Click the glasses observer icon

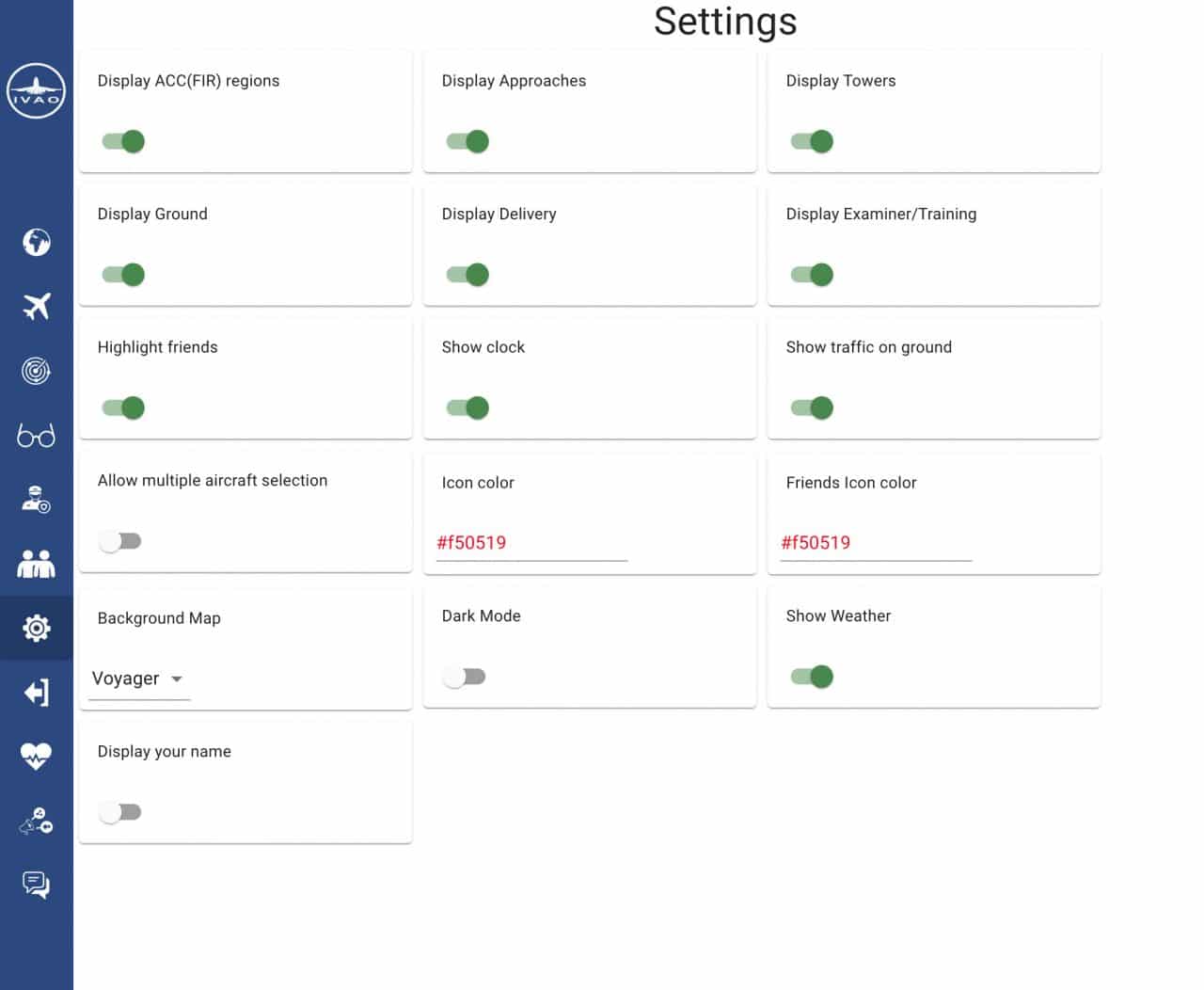coord(36,436)
